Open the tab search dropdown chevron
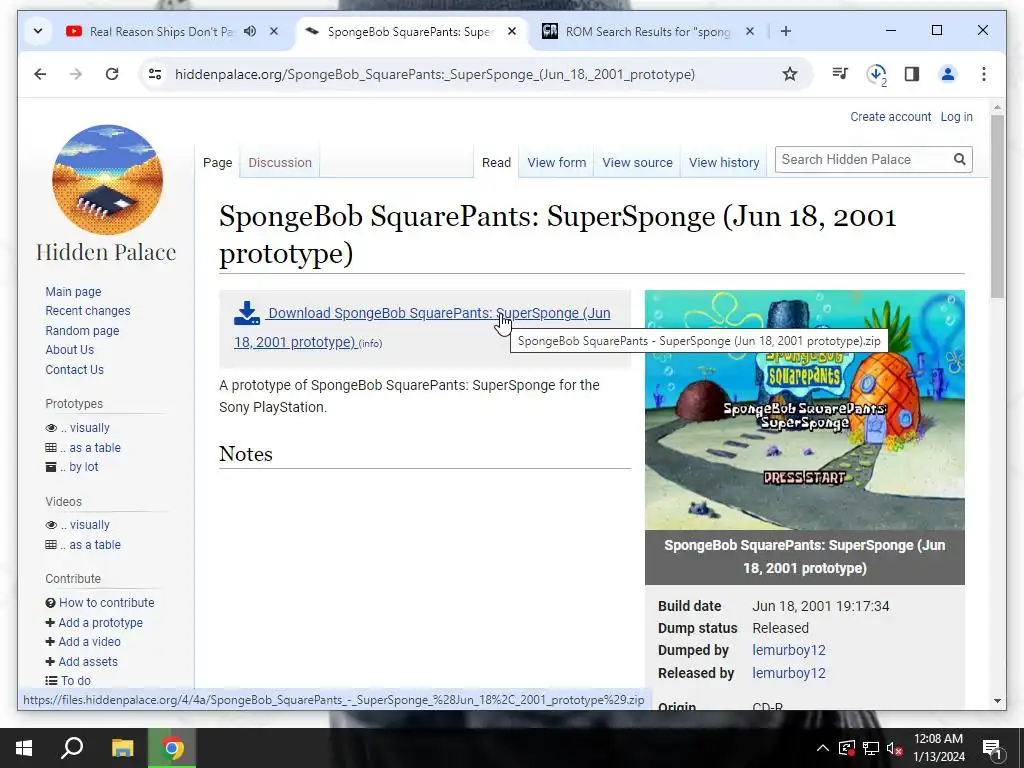 pos(38,31)
